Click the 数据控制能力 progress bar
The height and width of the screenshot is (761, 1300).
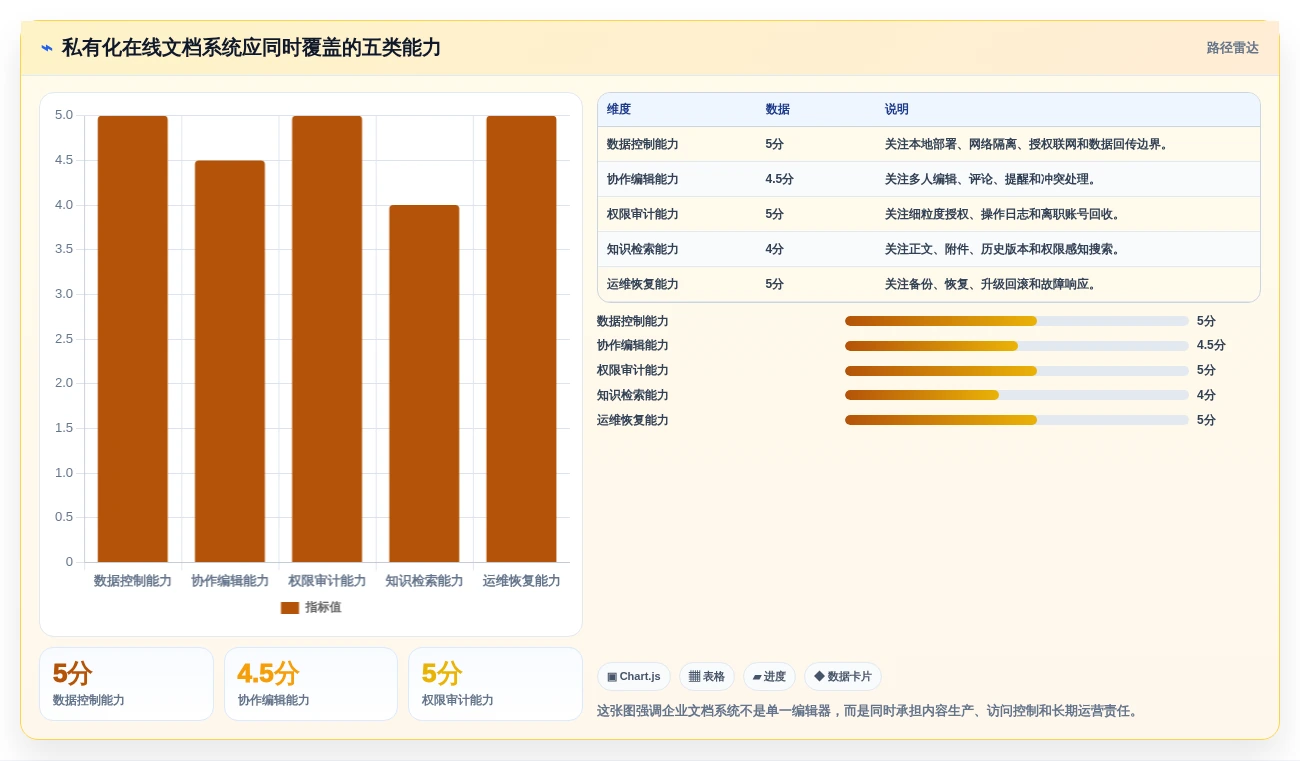tap(1017, 321)
